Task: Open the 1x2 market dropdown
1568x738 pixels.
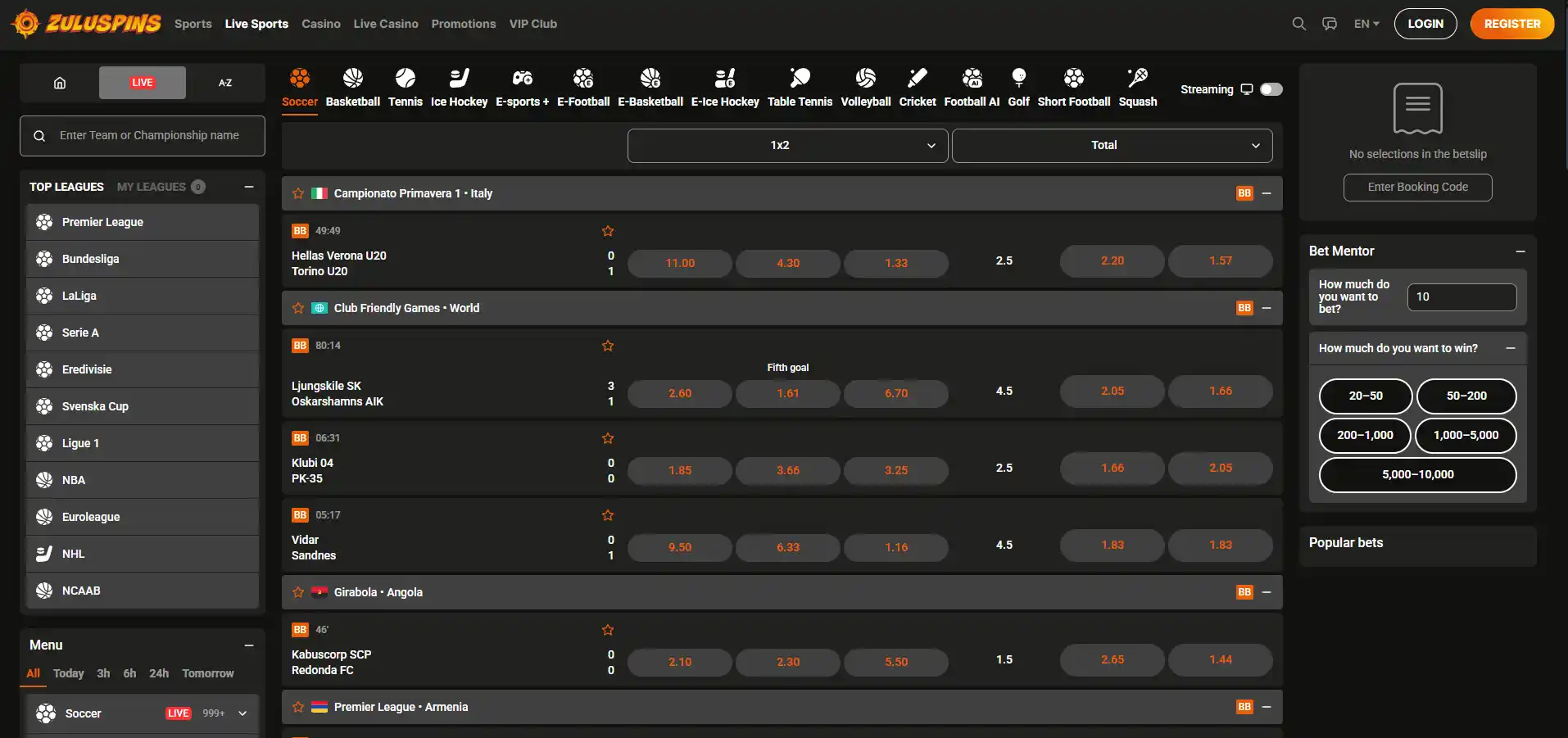Action: coord(788,146)
